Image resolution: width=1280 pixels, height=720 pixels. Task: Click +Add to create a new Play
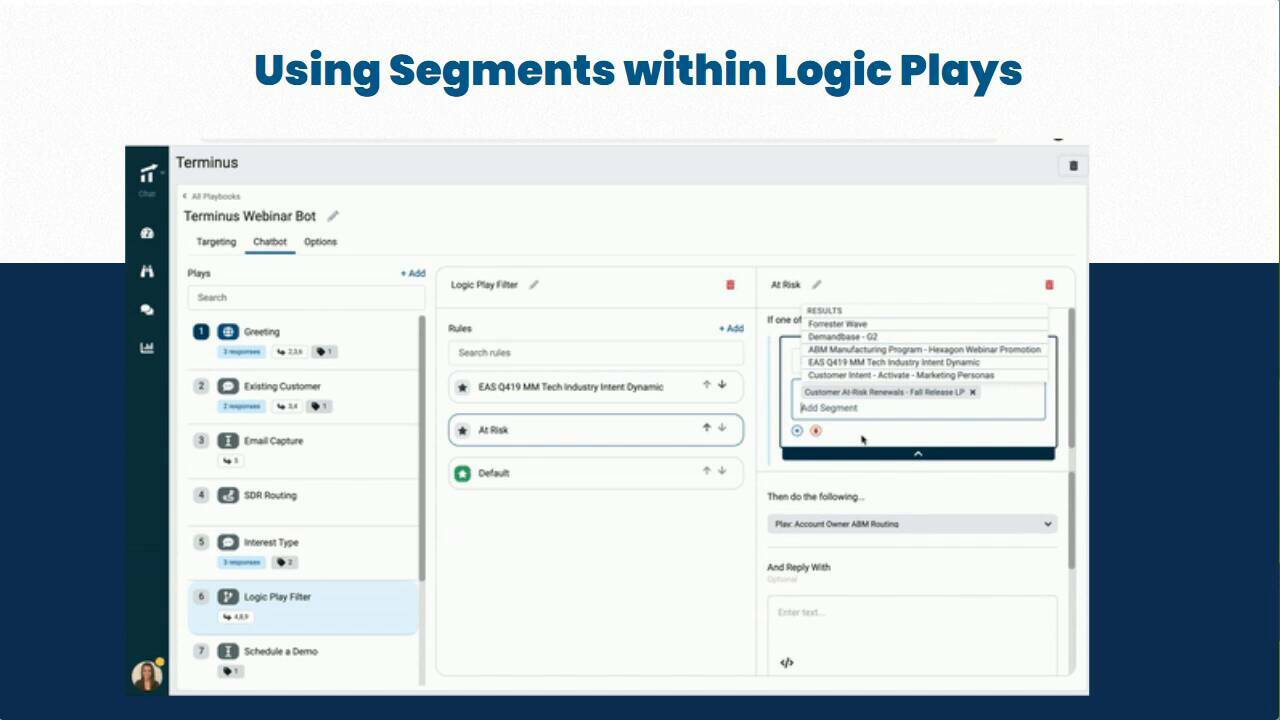coord(413,272)
